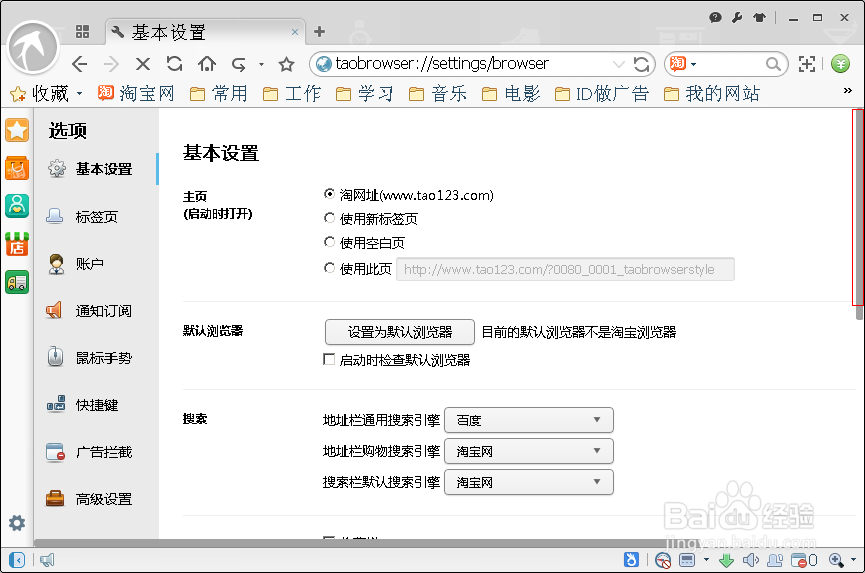Click the screenshot capture icon
The image size is (865, 573).
807,64
